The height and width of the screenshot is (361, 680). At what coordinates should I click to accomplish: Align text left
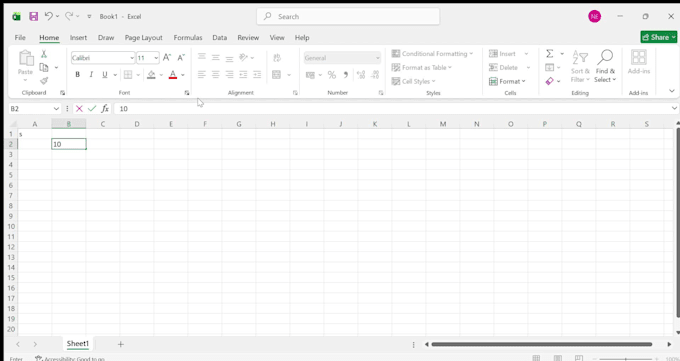tap(202, 75)
